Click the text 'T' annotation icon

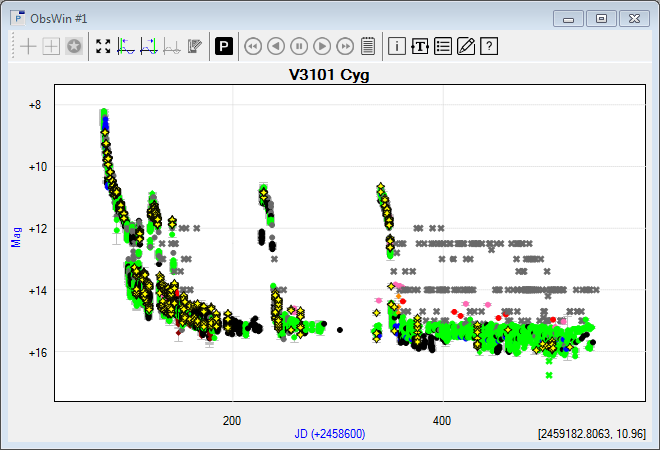420,46
